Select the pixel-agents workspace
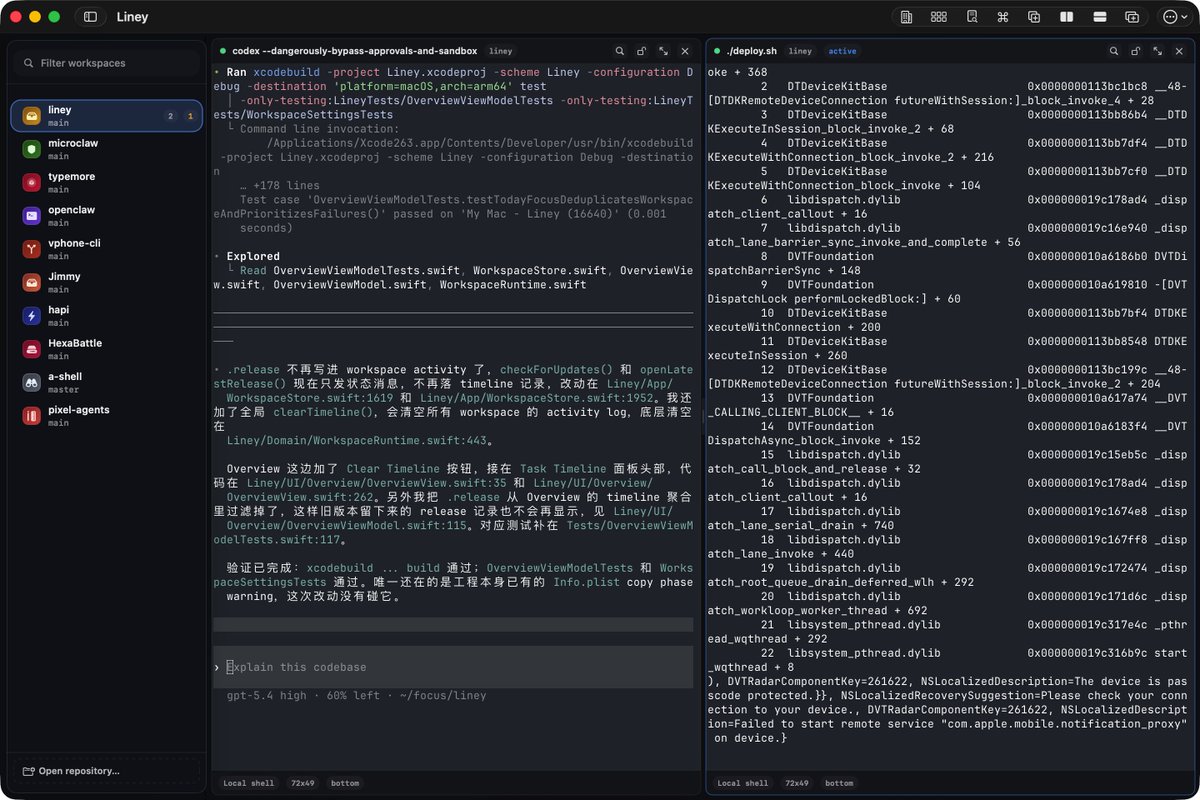The height and width of the screenshot is (800, 1200). click(x=106, y=416)
